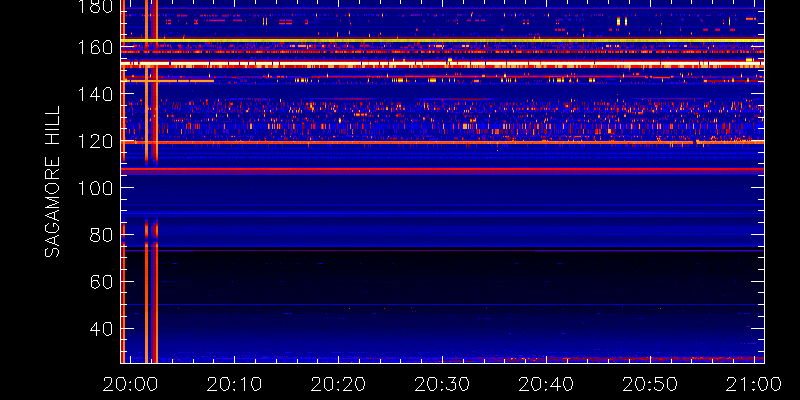Click the 80 frequency axis label
Viewport: 800px width, 400px height.
[x=101, y=235]
